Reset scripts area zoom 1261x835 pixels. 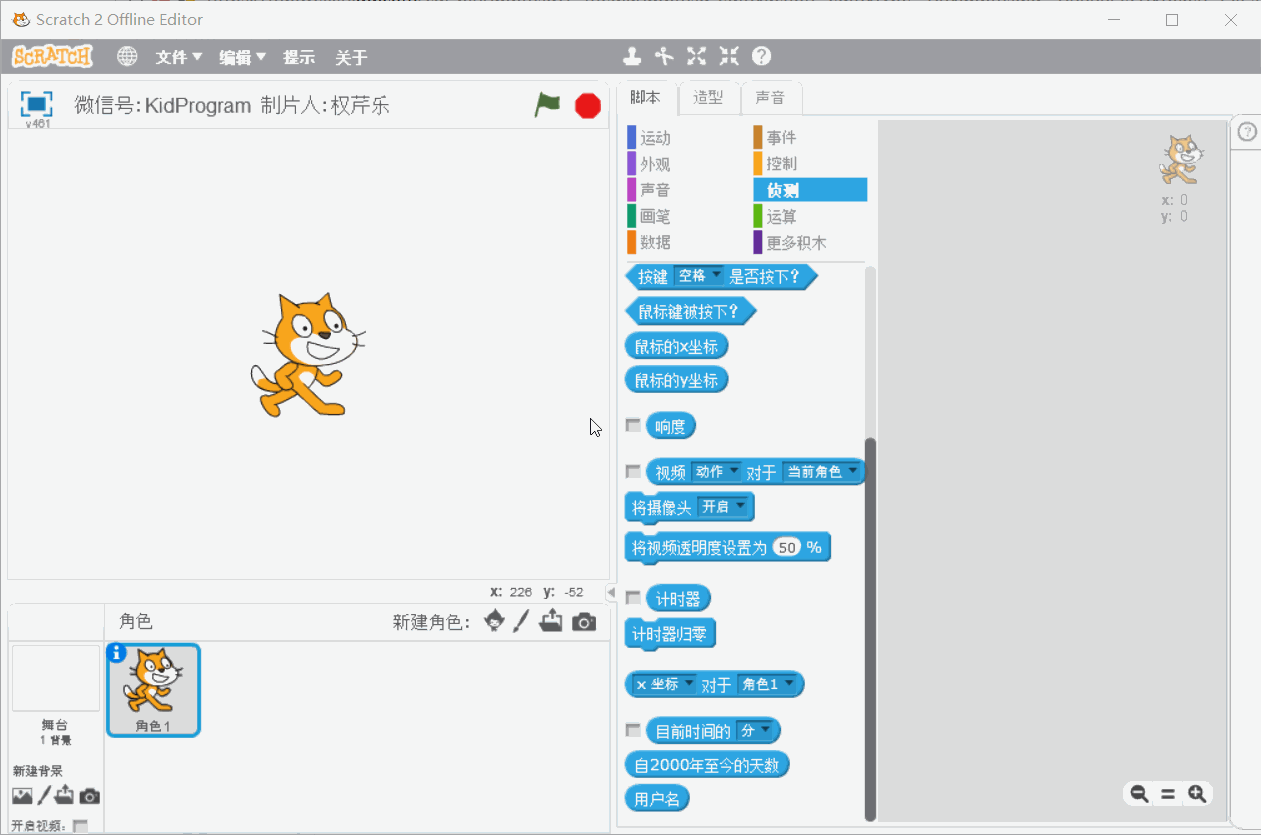coord(1168,794)
